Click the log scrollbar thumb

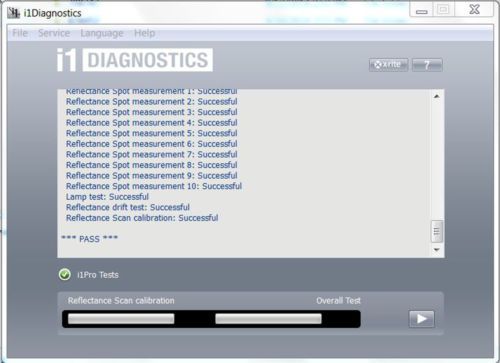pos(437,231)
